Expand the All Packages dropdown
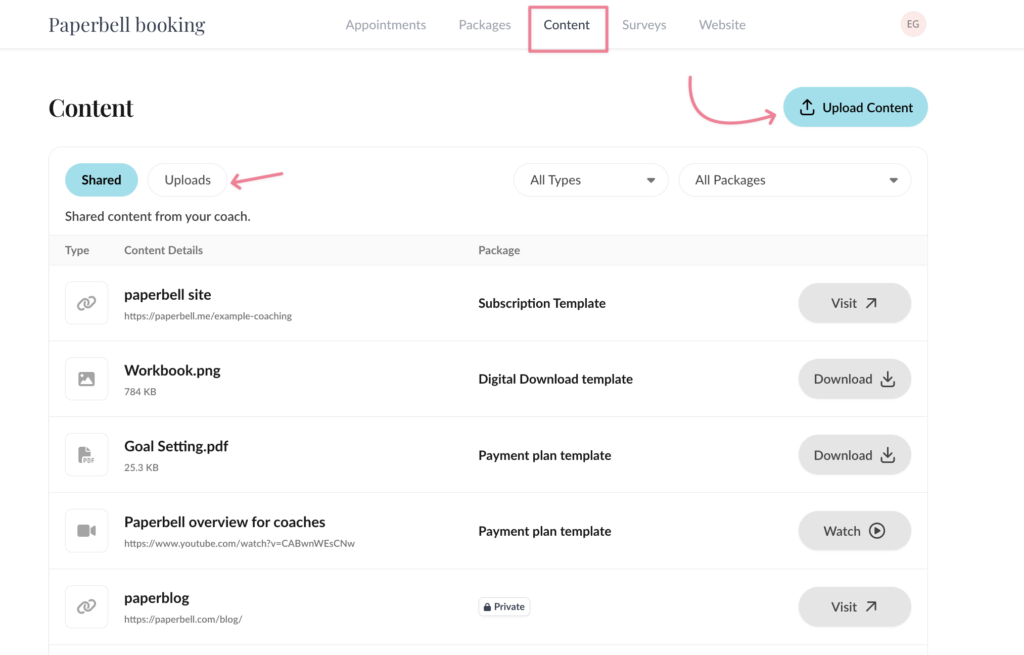The image size is (1024, 655). pos(794,180)
